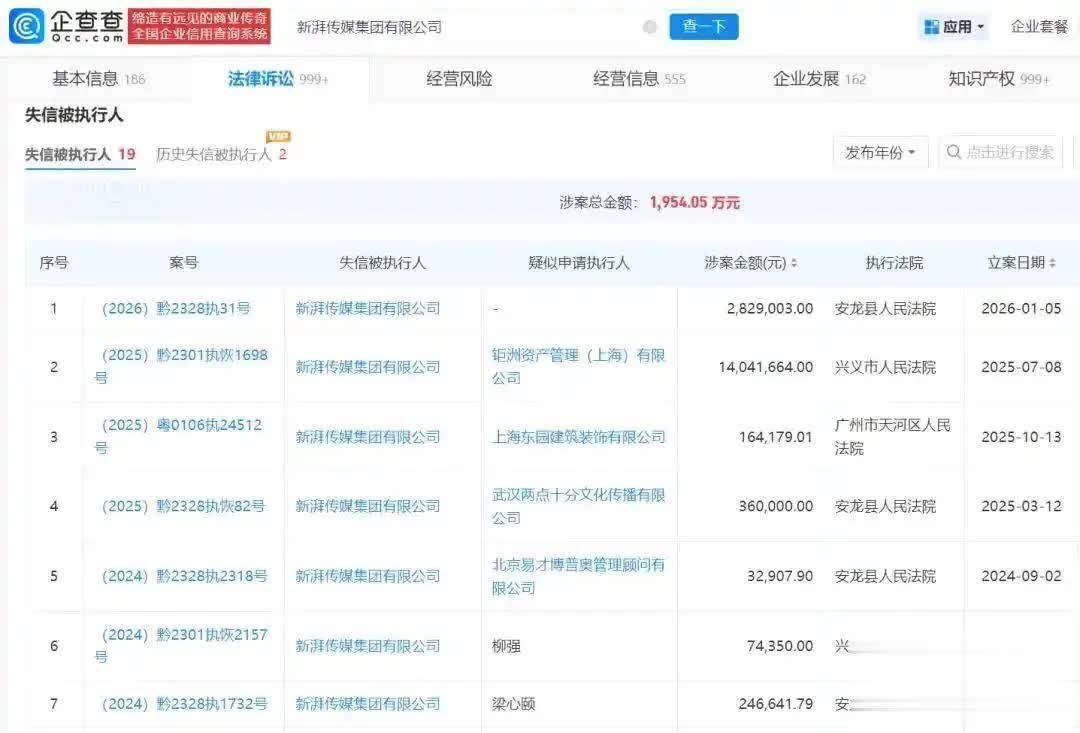Viewport: 1080px width, 733px height.
Task: Click the 企业套餐 link
Action: (1039, 27)
